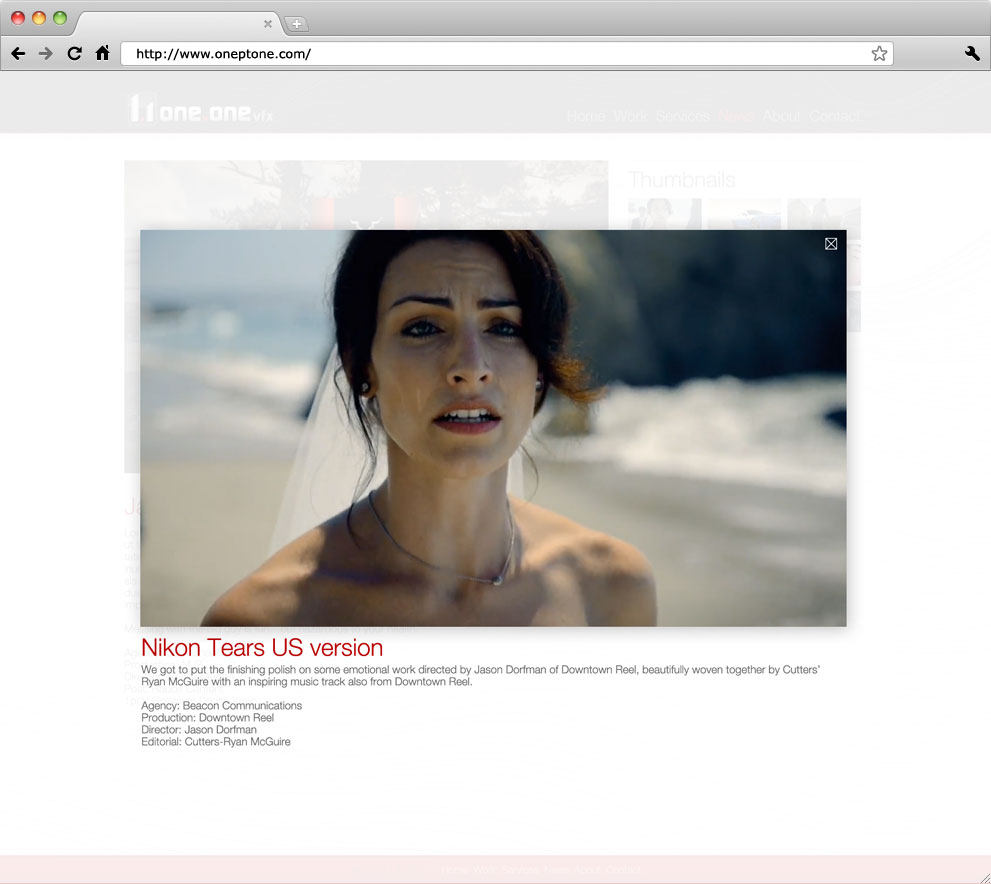Click the Nikon Tears US version title
Viewport: 991px width, 884px height.
262,647
